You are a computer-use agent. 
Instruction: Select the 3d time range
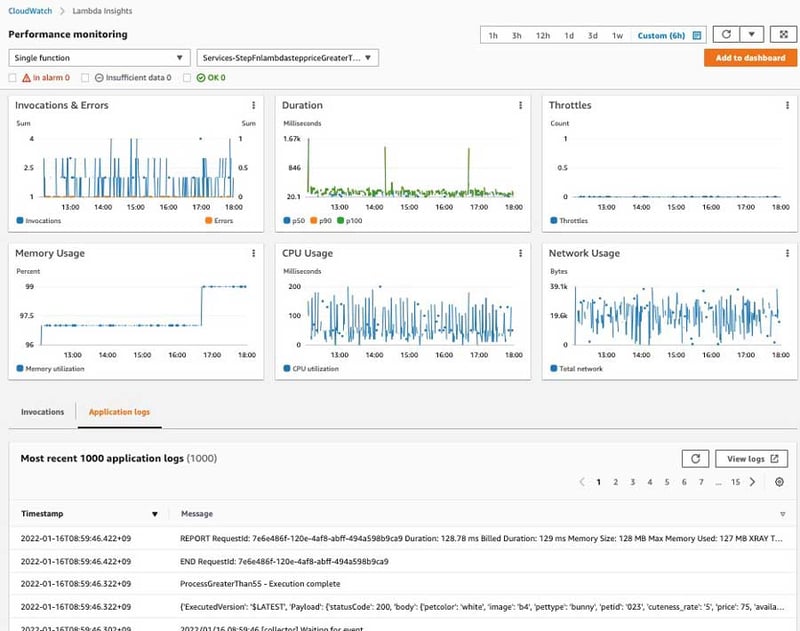click(x=592, y=36)
